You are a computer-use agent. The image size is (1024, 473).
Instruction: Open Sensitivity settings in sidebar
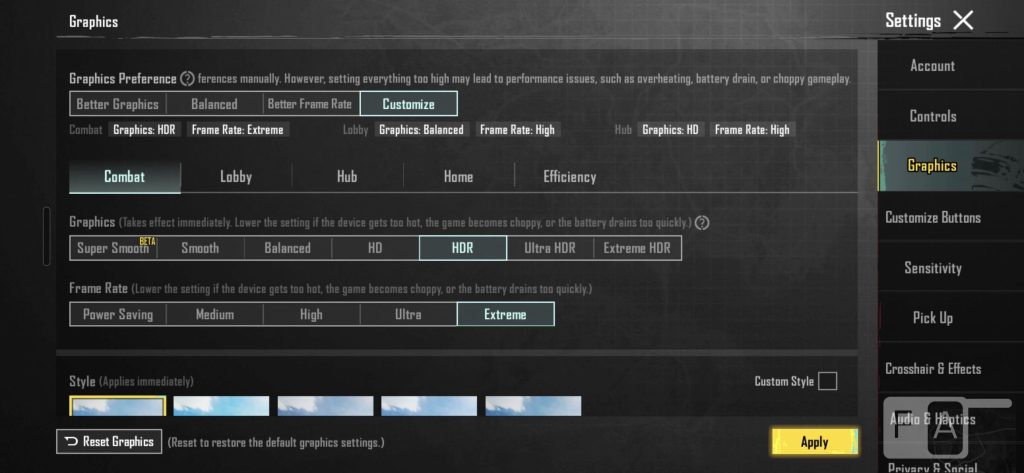[932, 268]
